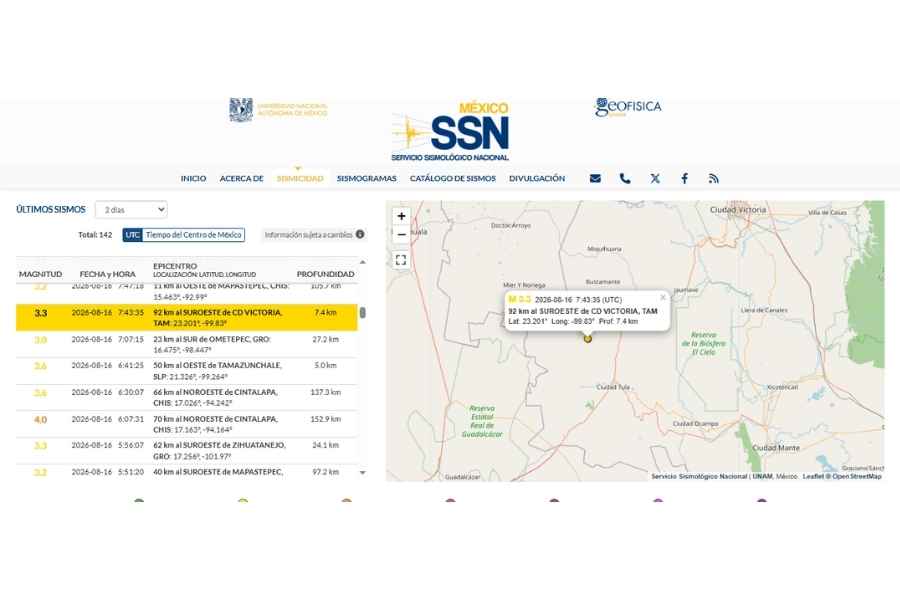The width and height of the screenshot is (900, 600).
Task: Open the RSS feed icon
Action: click(x=713, y=179)
